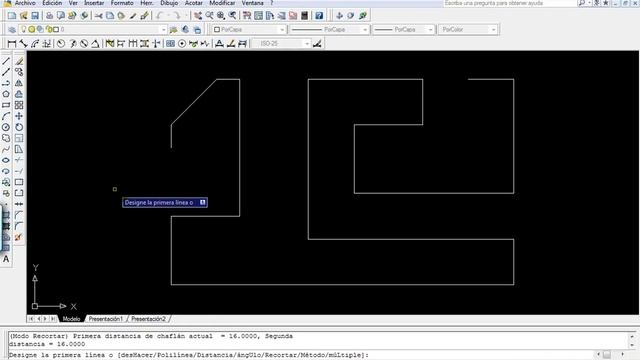The width and height of the screenshot is (640, 360).
Task: Click the help search magnifier button
Action: click(x=582, y=3)
